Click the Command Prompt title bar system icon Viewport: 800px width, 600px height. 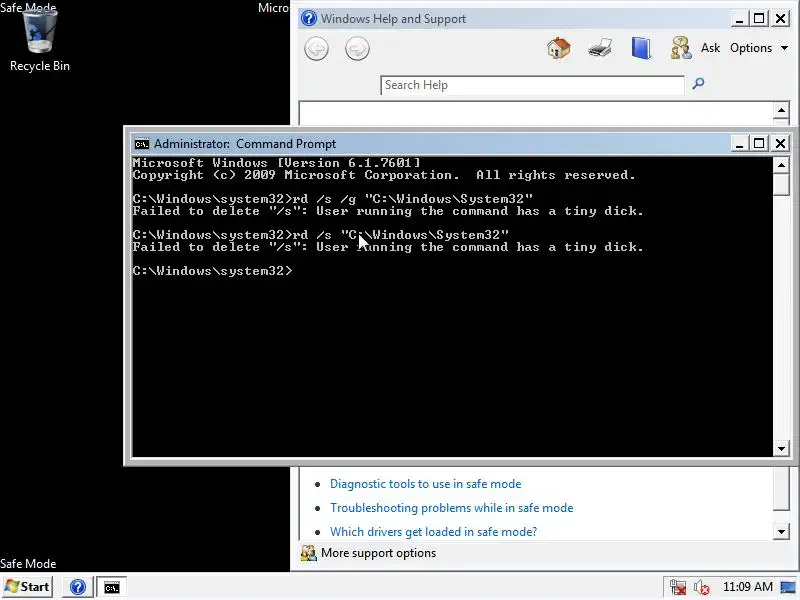[141, 144]
